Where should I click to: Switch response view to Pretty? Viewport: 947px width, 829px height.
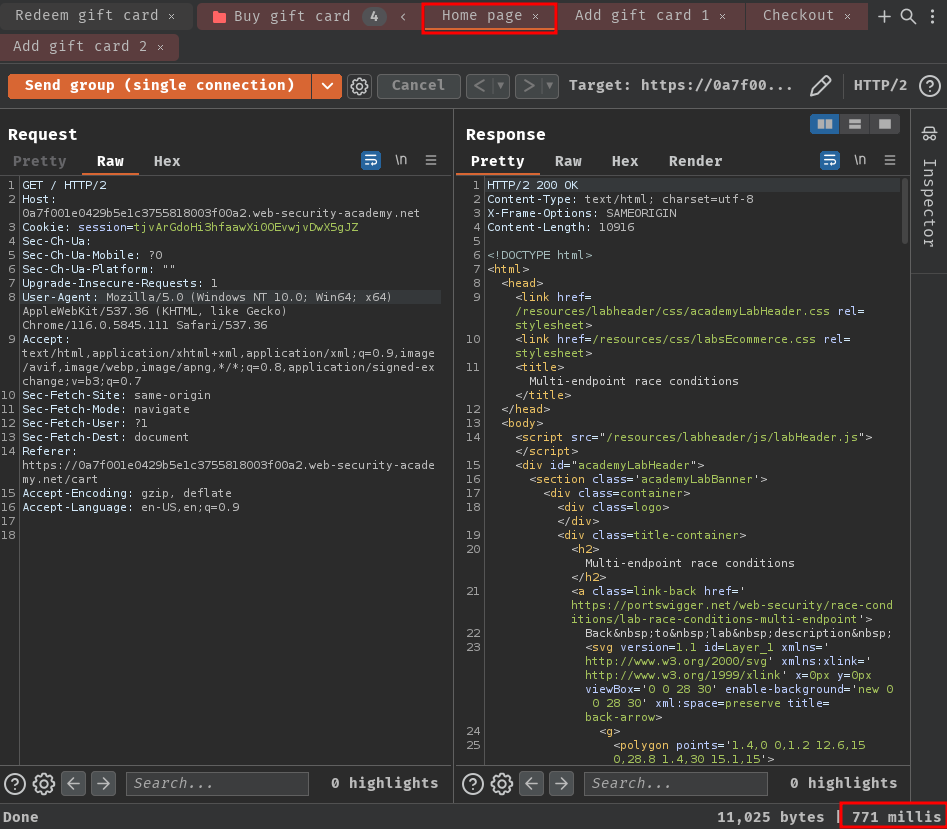pyautogui.click(x=497, y=161)
